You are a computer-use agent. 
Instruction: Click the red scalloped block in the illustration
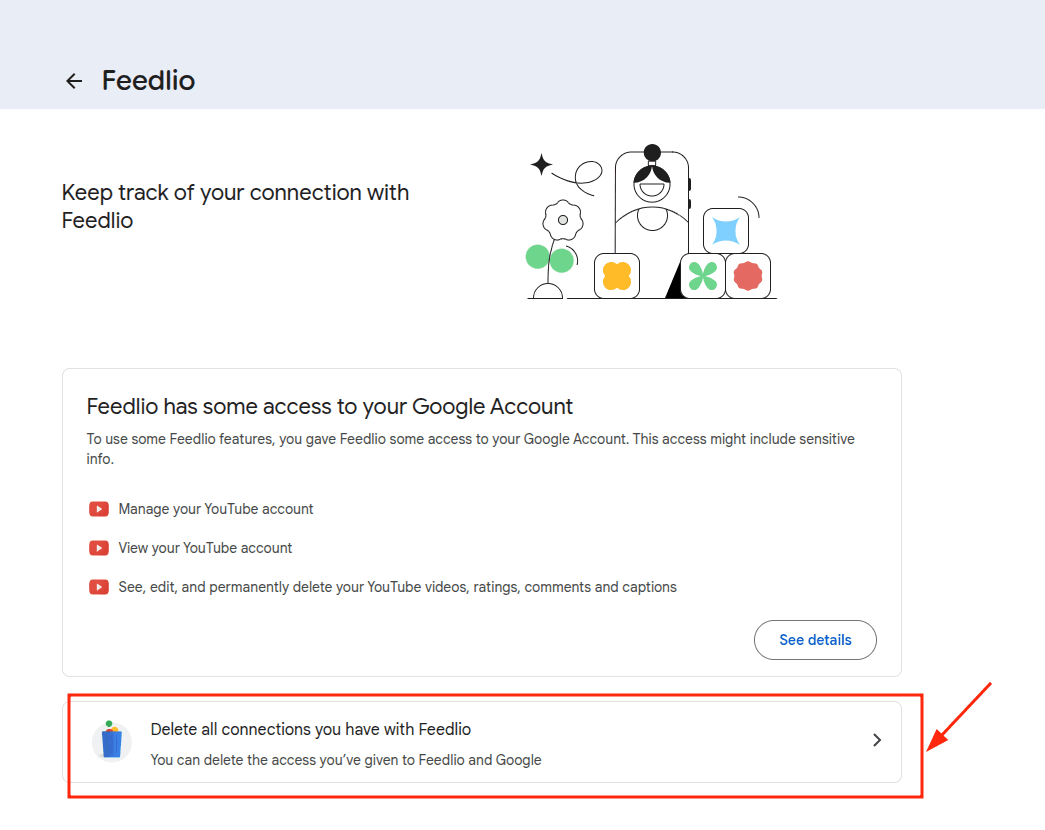coord(748,275)
